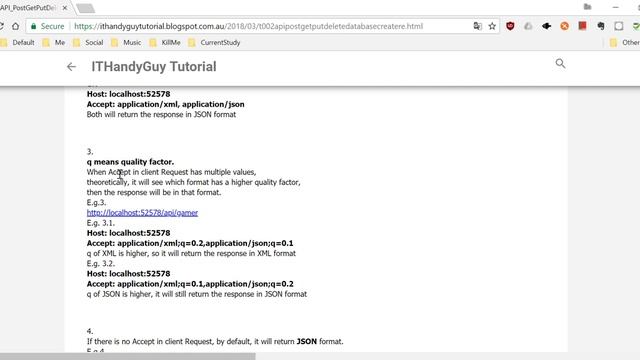Open the CurrentStudy bookmarks folder
The image size is (640, 360).
pyautogui.click(x=214, y=42)
